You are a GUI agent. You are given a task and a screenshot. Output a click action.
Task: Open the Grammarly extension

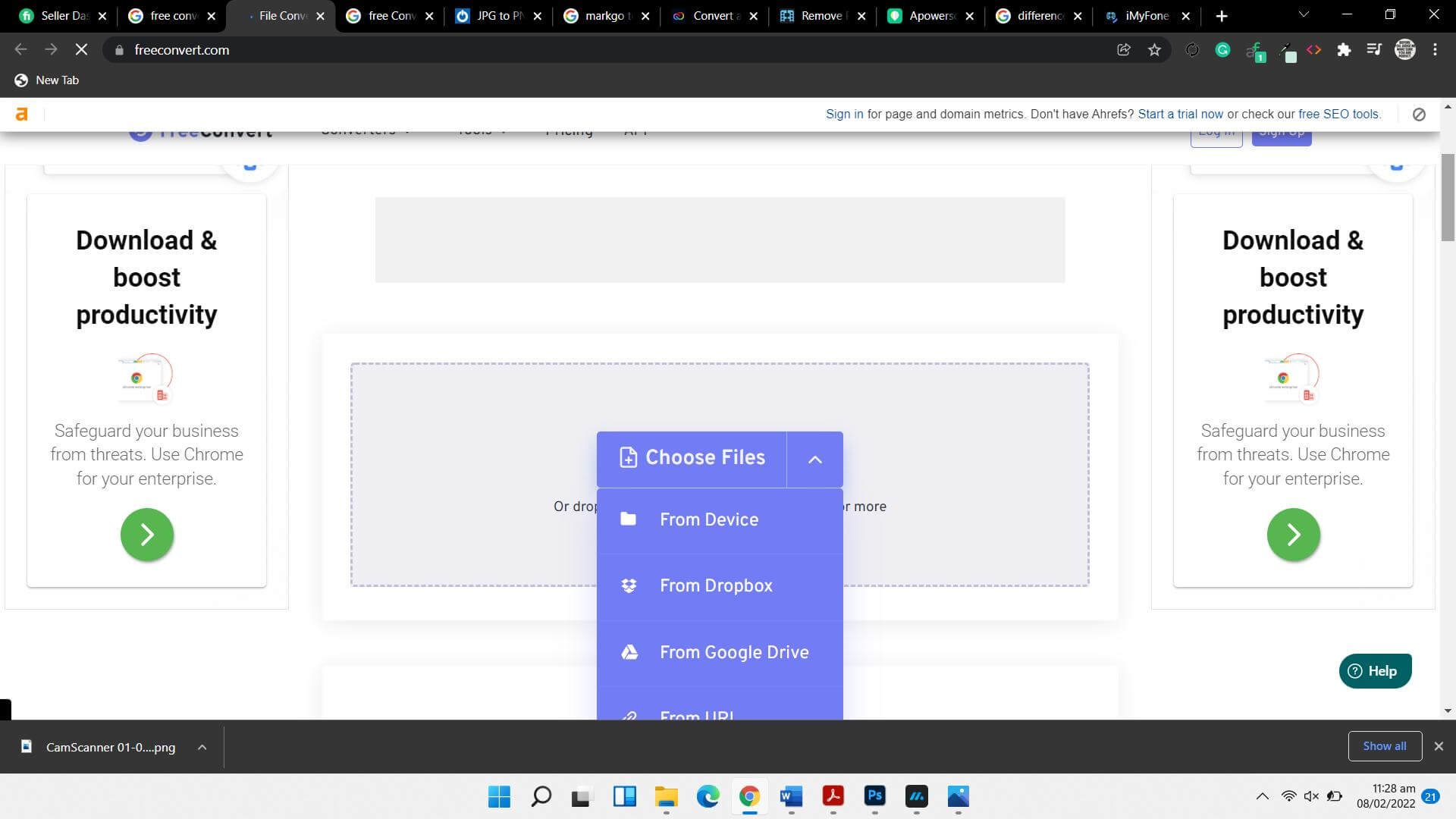point(1222,50)
